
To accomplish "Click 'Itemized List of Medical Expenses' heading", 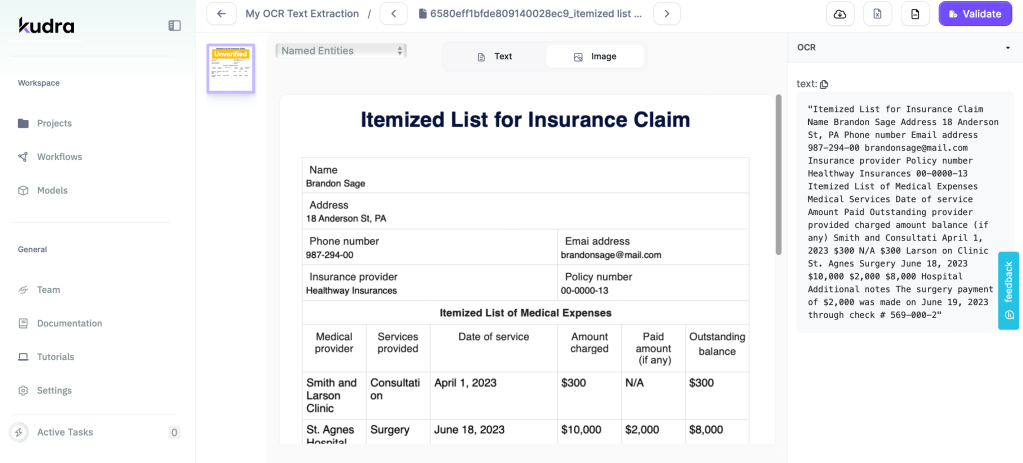I will [526, 313].
